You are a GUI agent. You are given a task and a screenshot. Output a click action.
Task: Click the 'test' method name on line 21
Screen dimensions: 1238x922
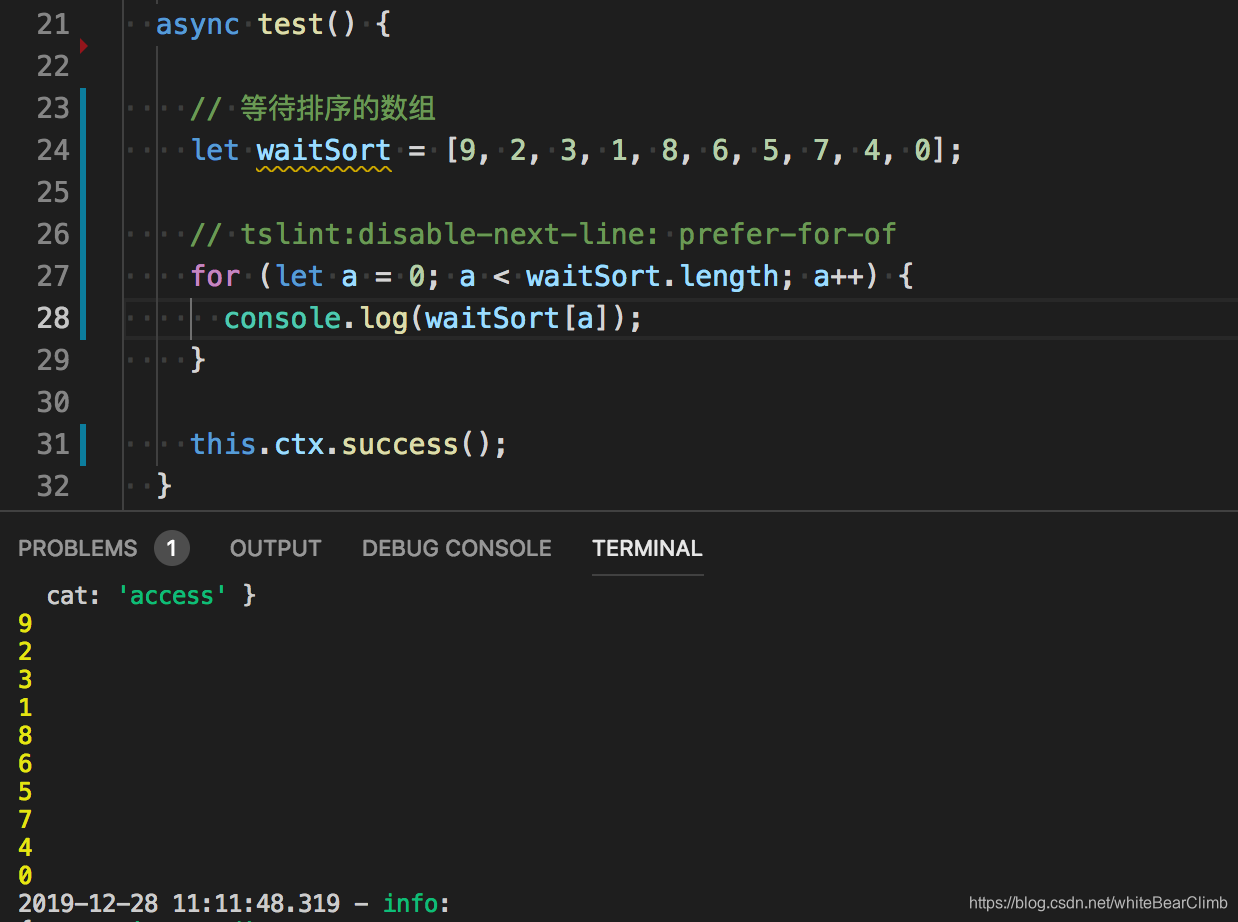tap(290, 24)
